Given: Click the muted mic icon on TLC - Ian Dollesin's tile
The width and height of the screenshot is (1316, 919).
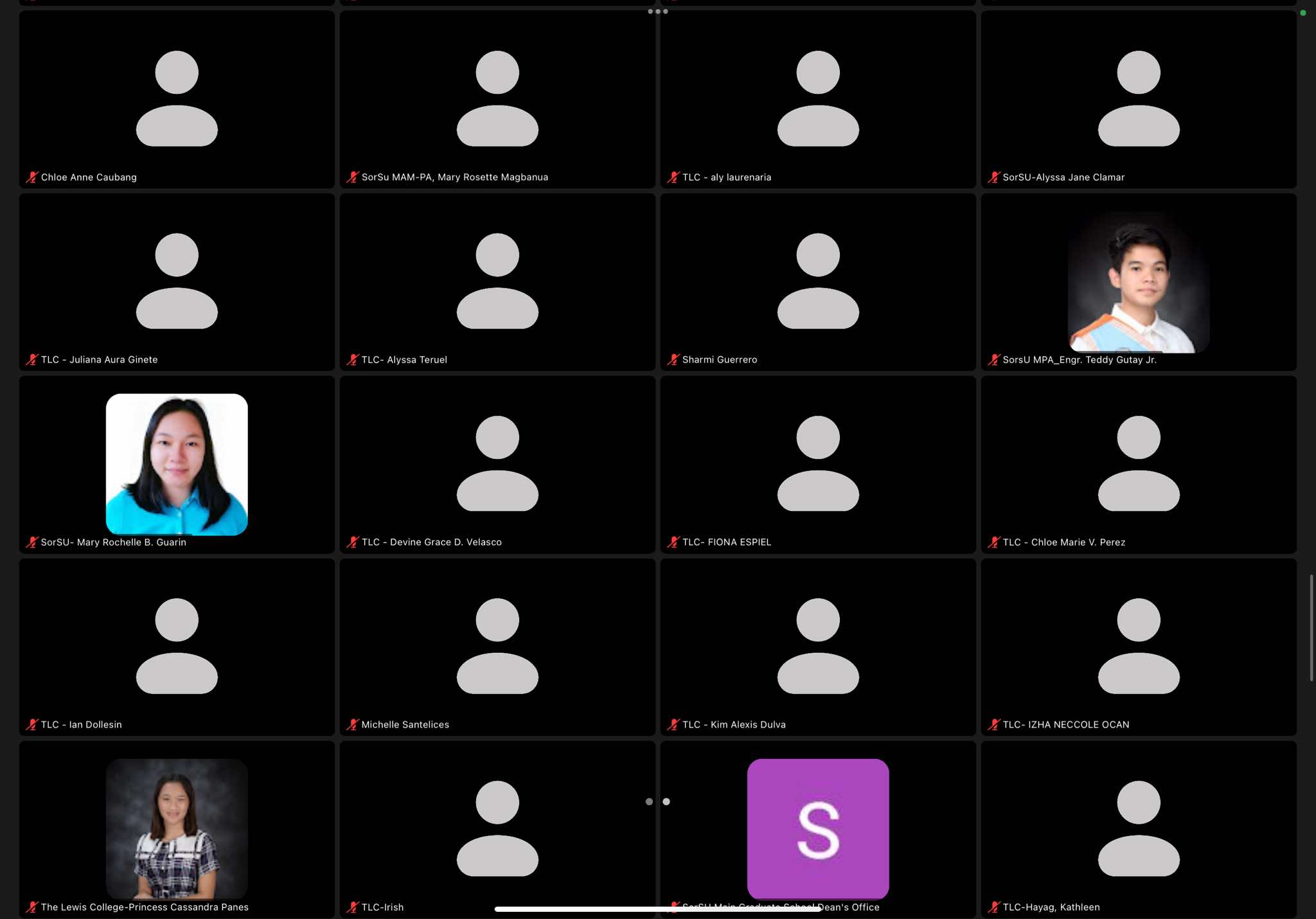Looking at the screenshot, I should pos(32,725).
